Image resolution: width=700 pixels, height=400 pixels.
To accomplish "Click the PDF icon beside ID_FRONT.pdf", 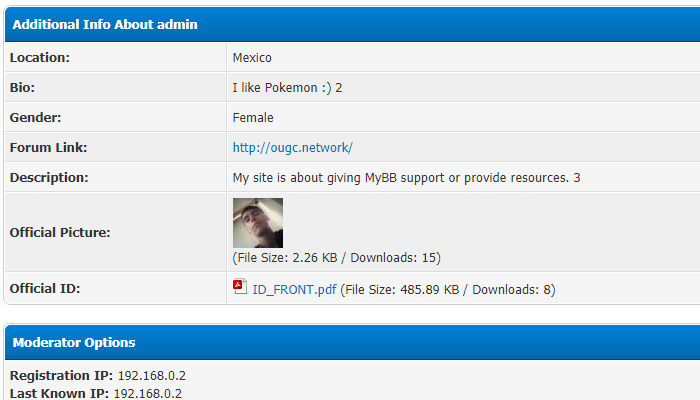I will [239, 288].
